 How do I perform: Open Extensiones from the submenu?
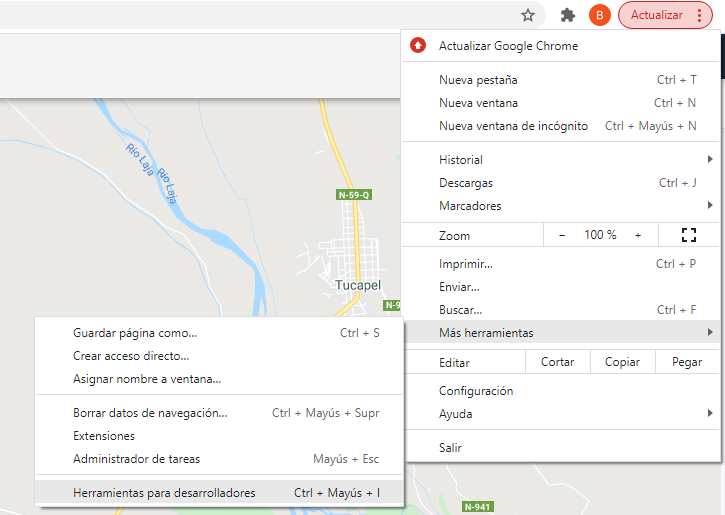(x=220, y=436)
